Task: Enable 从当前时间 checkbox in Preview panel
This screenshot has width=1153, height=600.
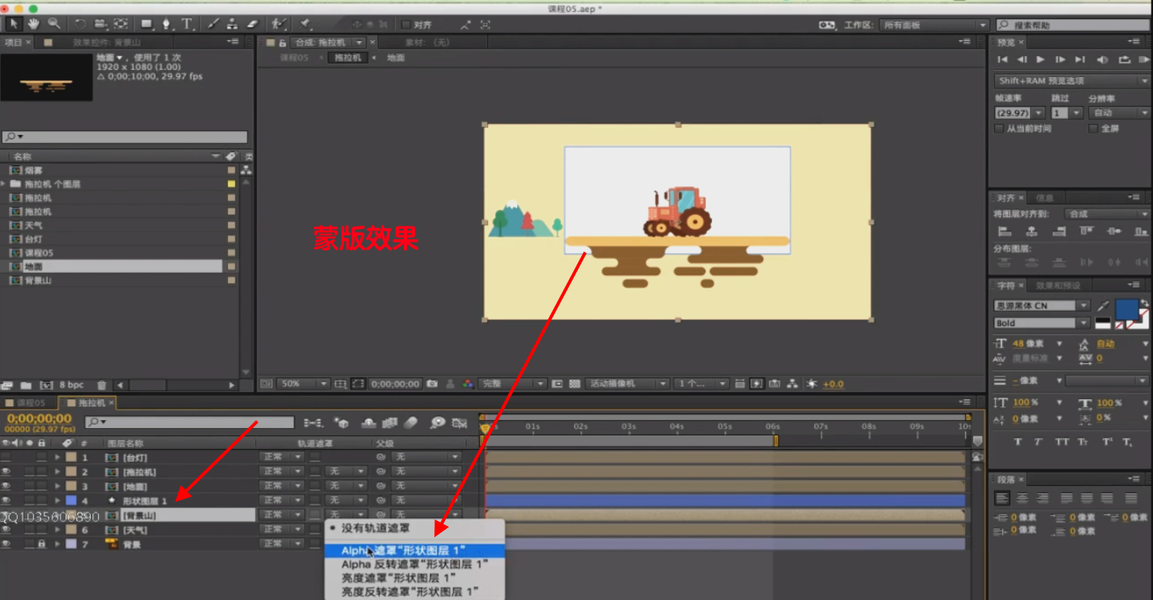Action: tap(999, 129)
